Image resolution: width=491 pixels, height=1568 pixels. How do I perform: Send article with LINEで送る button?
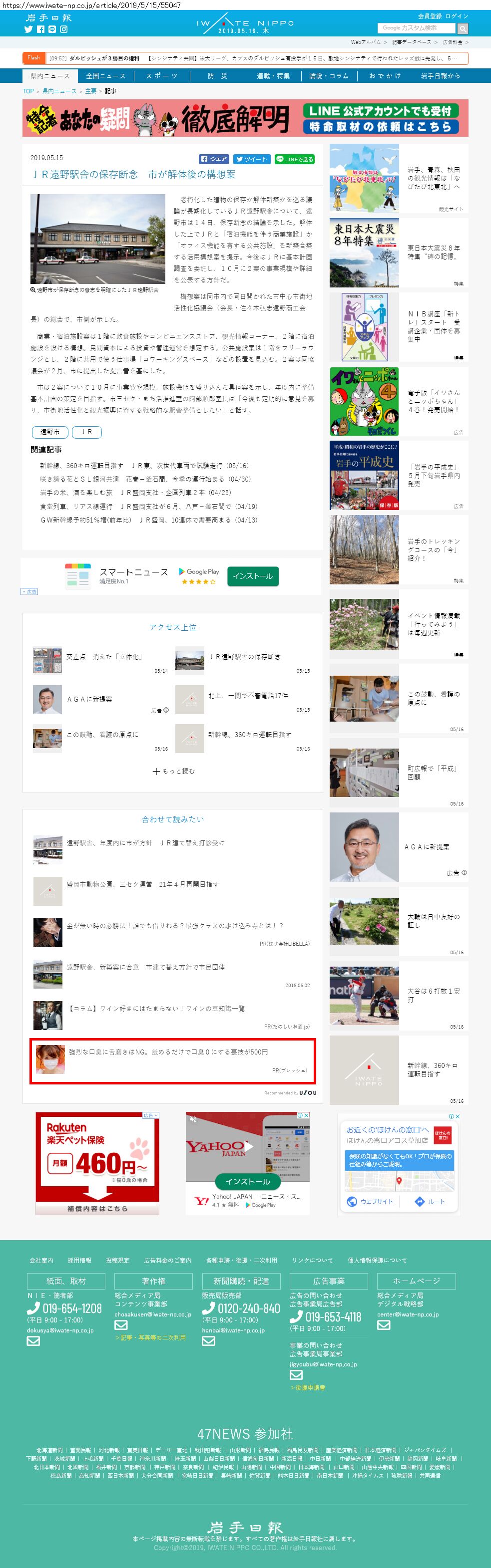[x=294, y=159]
